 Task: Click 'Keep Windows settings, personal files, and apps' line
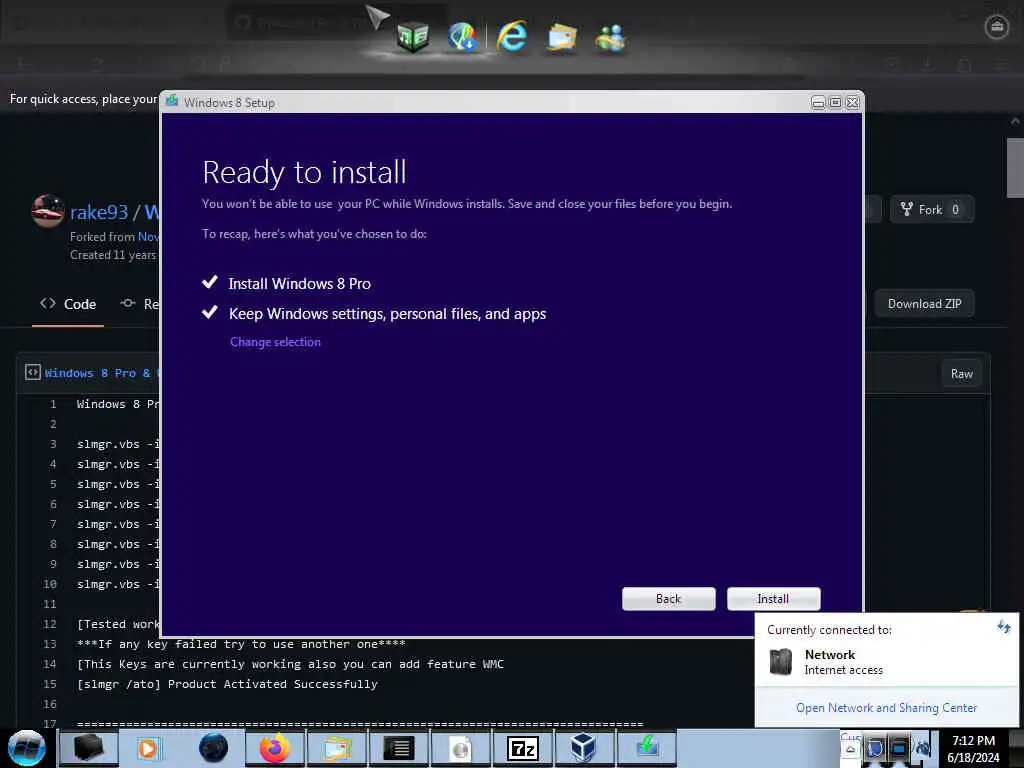click(x=387, y=314)
